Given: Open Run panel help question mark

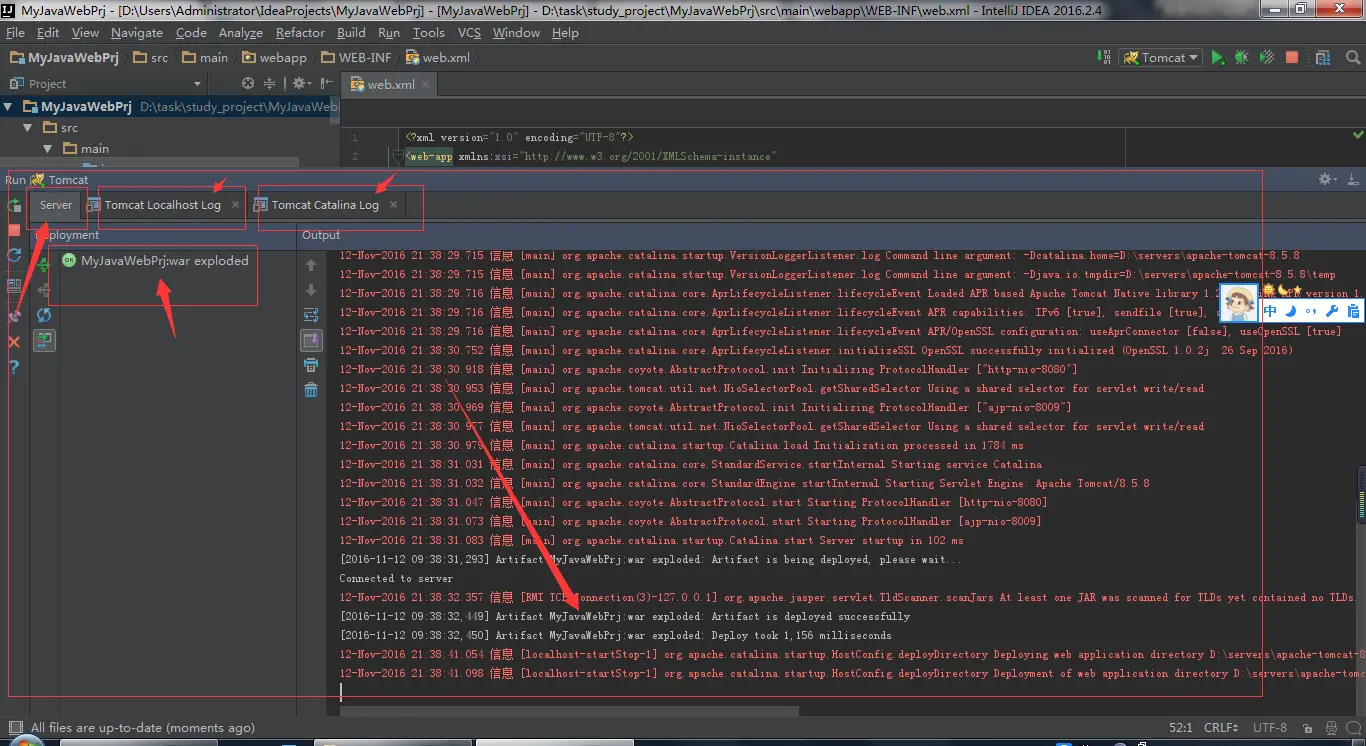Looking at the screenshot, I should [14, 367].
